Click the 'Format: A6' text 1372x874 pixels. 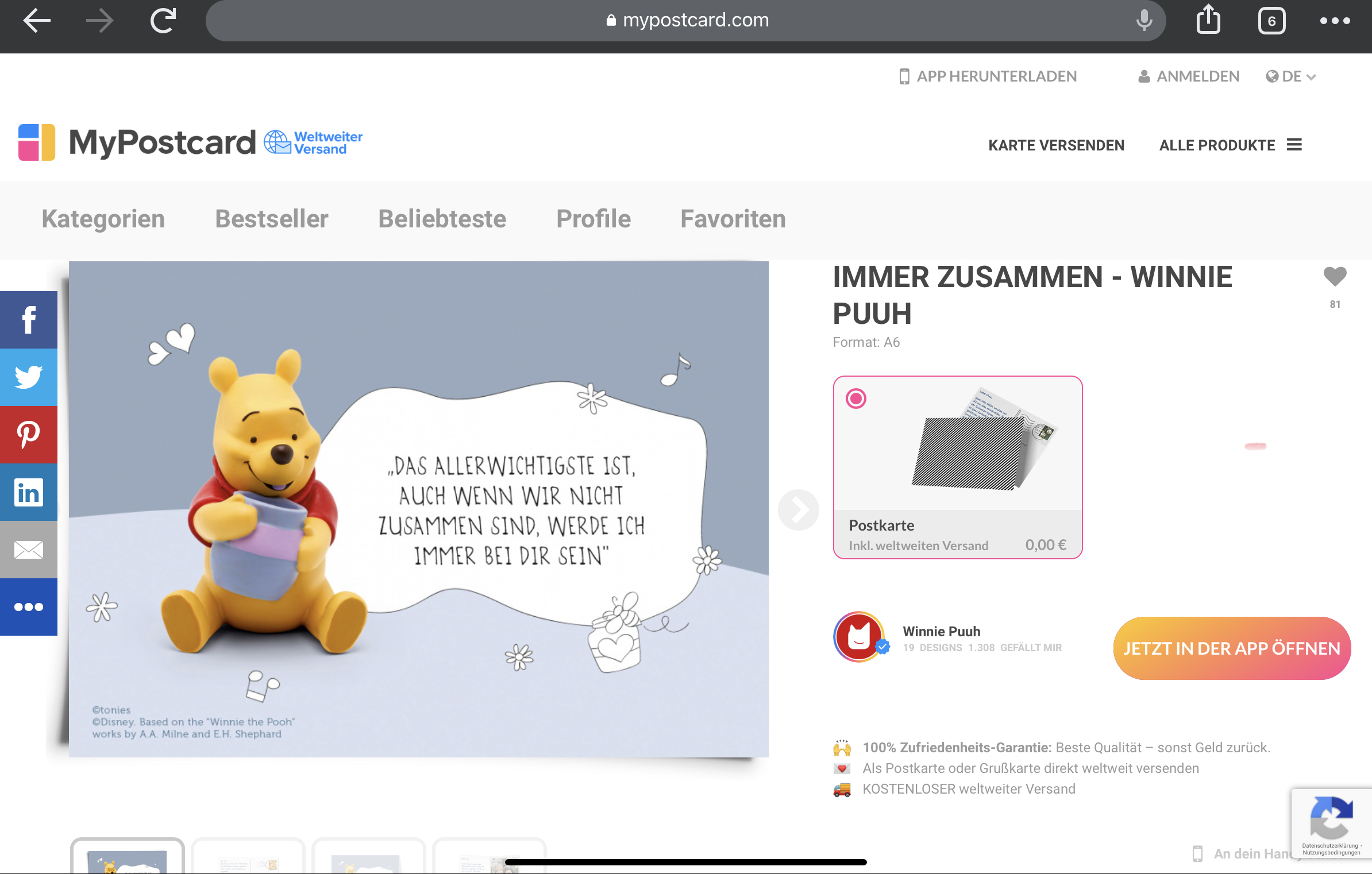(866, 342)
